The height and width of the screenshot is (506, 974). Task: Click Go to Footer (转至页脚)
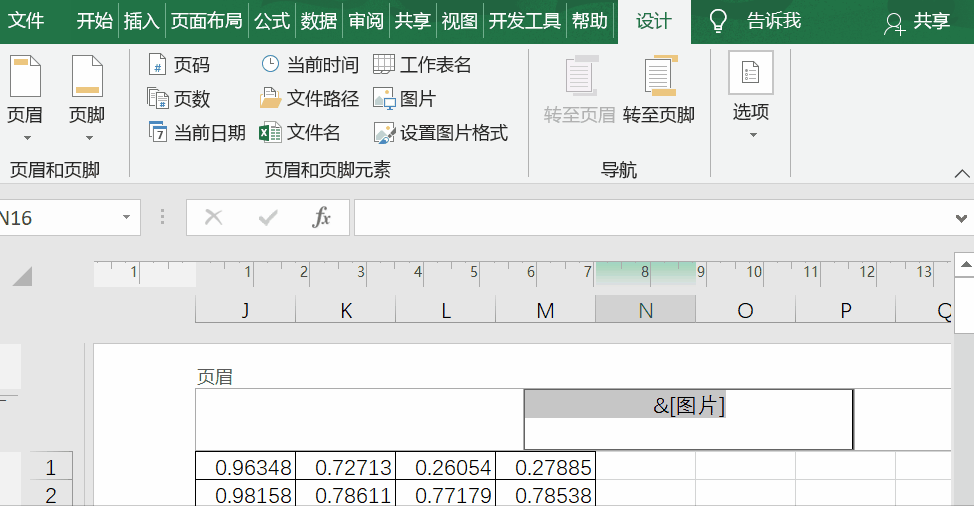659,91
